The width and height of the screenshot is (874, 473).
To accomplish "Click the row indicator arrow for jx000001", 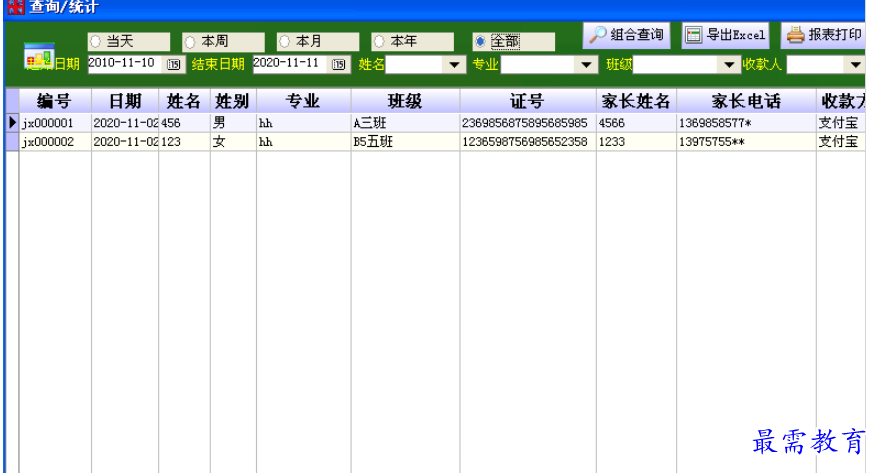I will click(x=12, y=123).
